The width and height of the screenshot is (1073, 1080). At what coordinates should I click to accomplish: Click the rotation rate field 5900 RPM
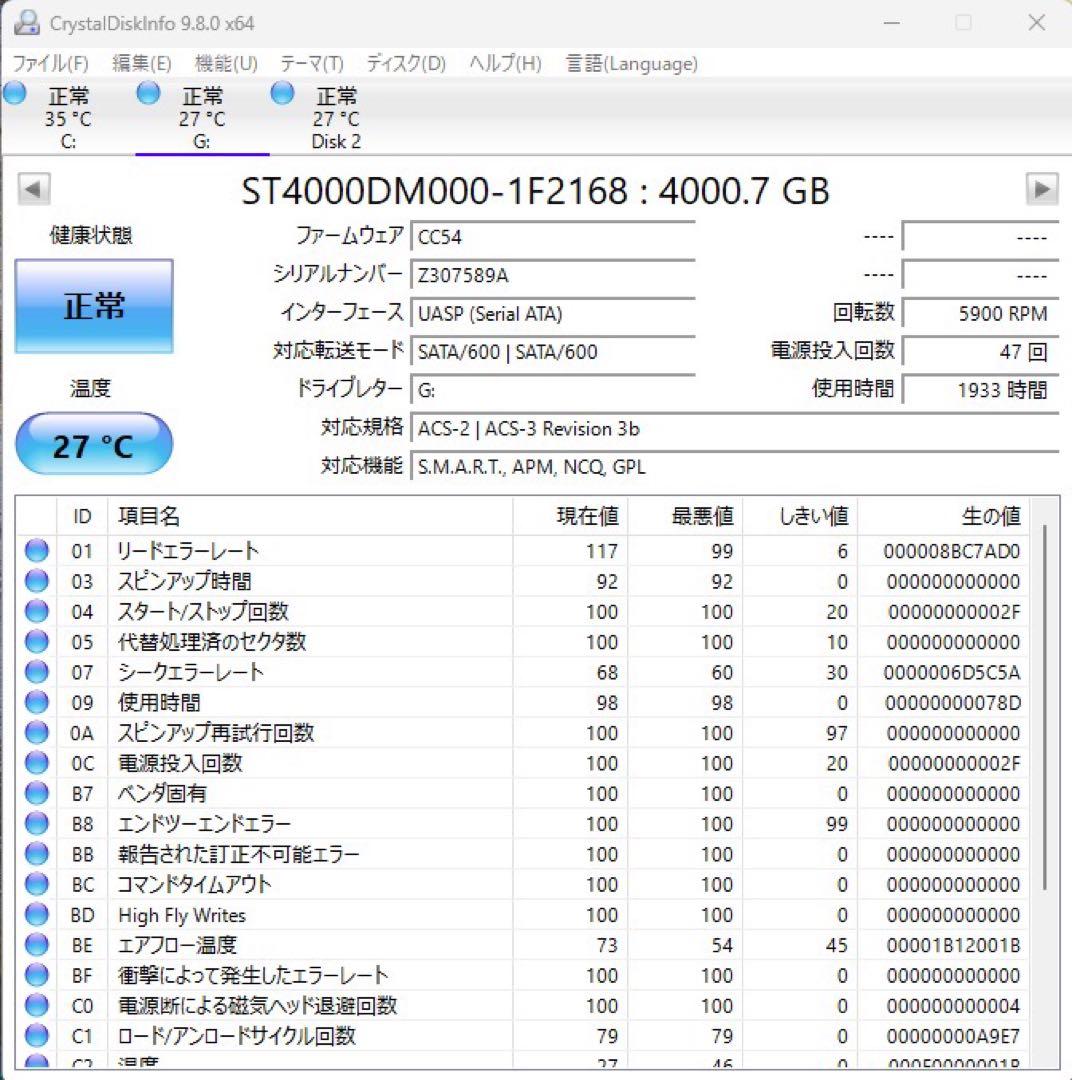(x=980, y=314)
